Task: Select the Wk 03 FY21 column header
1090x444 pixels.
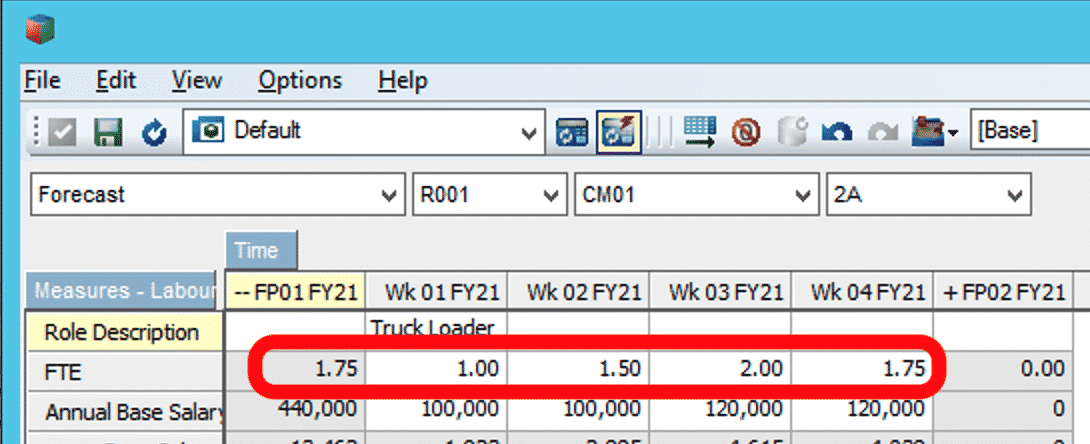Action: [719, 292]
